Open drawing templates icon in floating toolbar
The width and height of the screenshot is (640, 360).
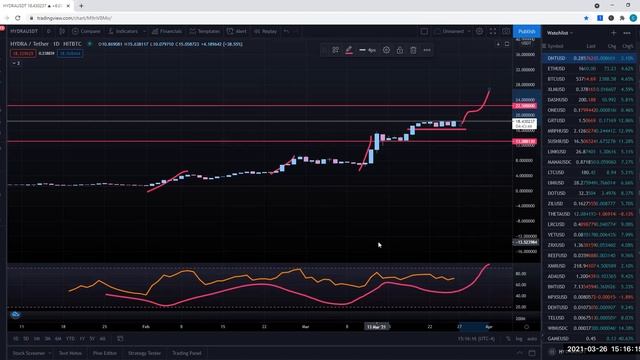(335, 50)
